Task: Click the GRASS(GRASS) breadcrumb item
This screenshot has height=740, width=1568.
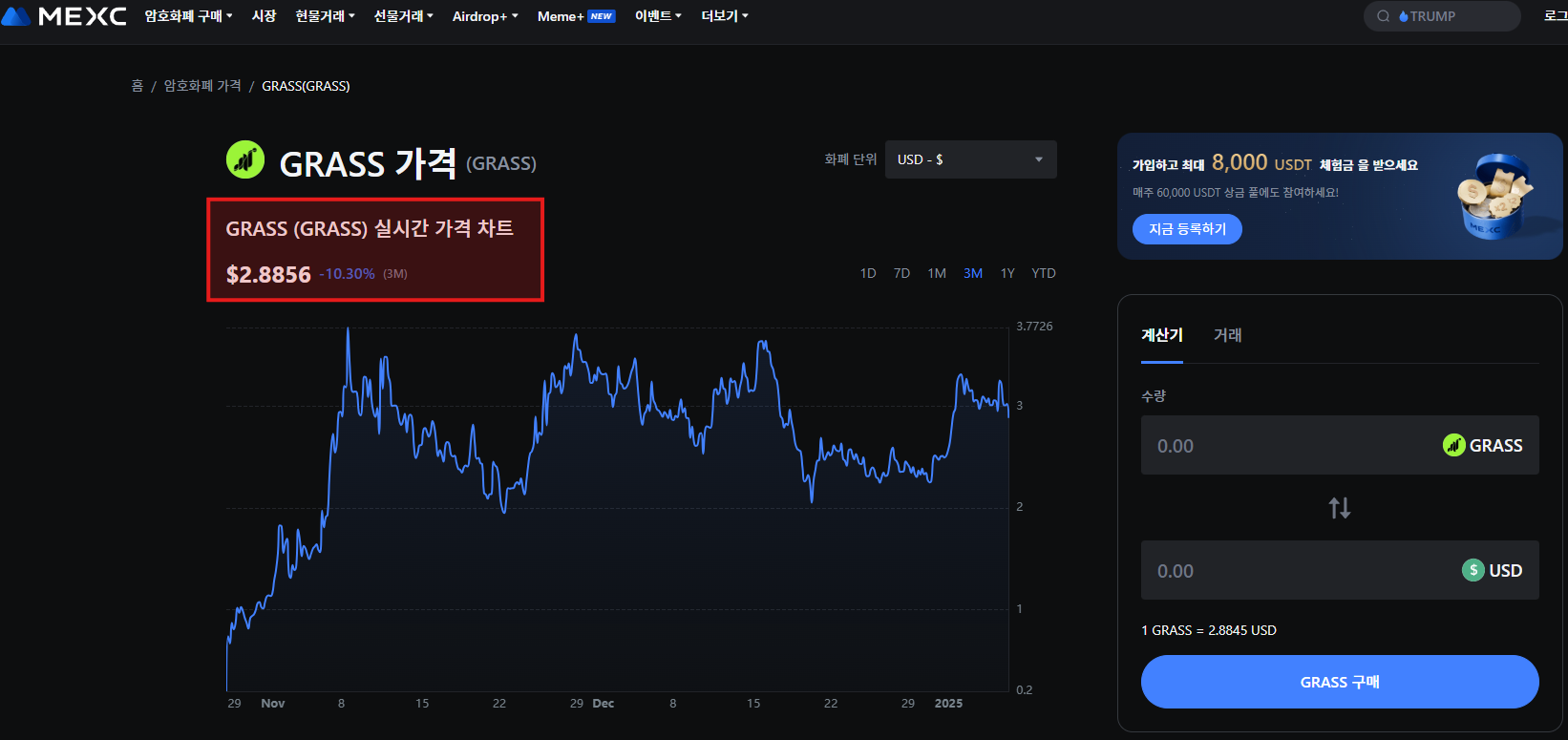Action: tap(306, 86)
